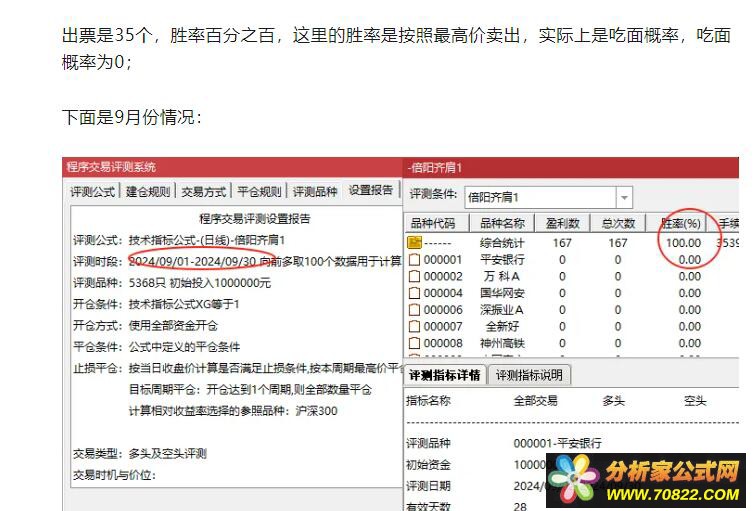The width and height of the screenshot is (756, 511).
Task: Click the icon beside 000006
Action: point(414,310)
